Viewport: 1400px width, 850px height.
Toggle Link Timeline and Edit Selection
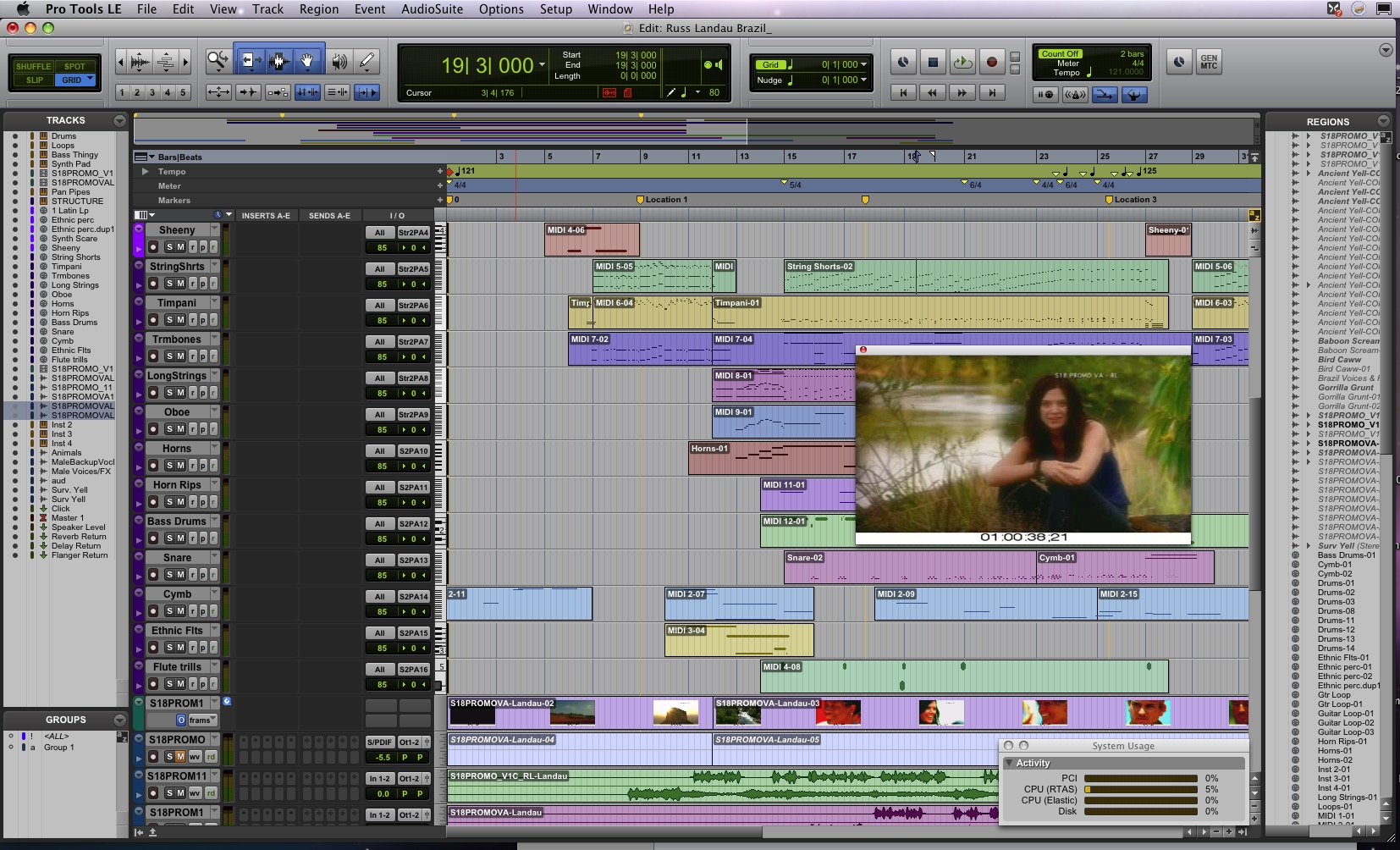[307, 92]
